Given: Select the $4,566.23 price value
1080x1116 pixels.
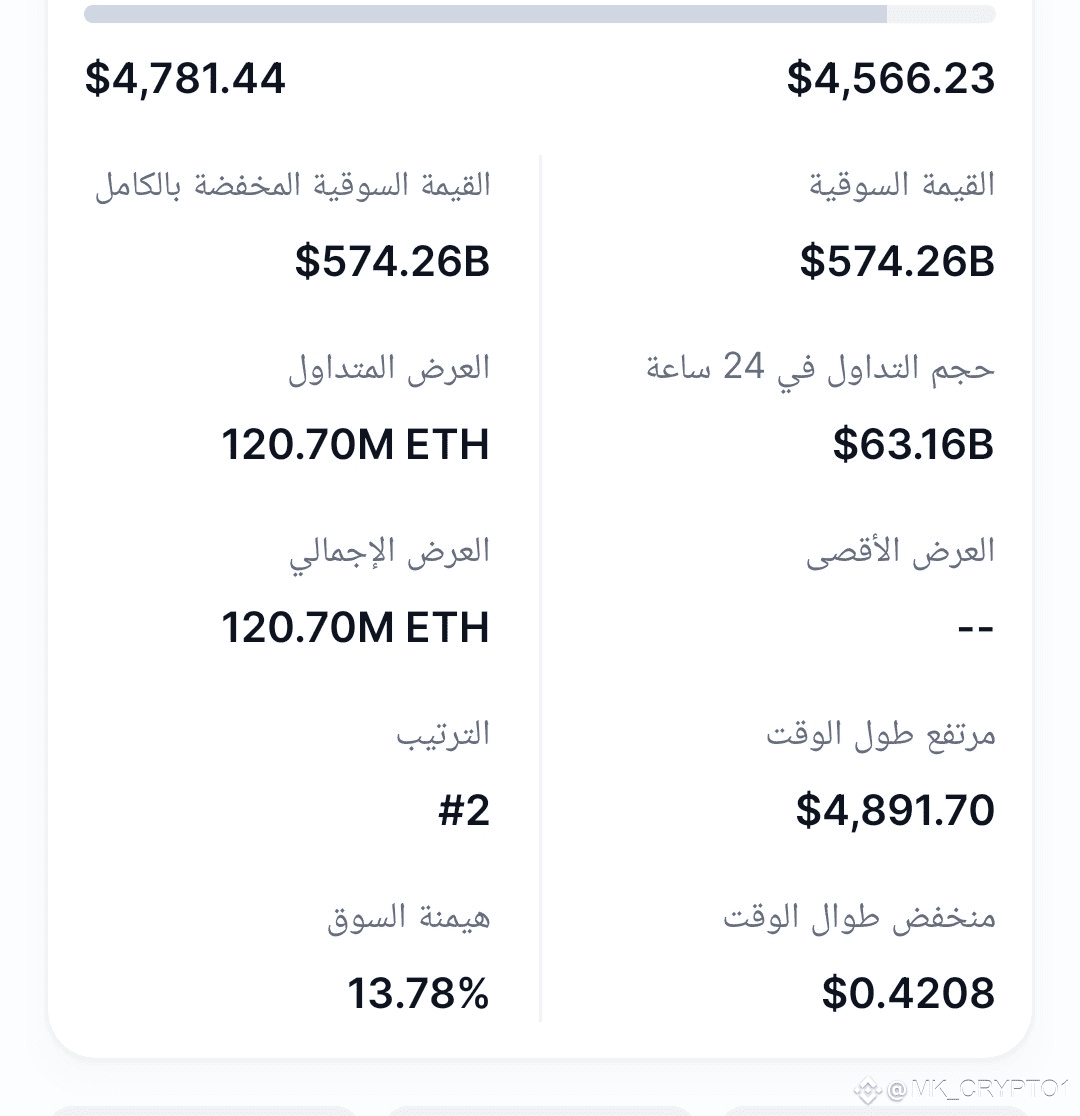Looking at the screenshot, I should [x=891, y=78].
